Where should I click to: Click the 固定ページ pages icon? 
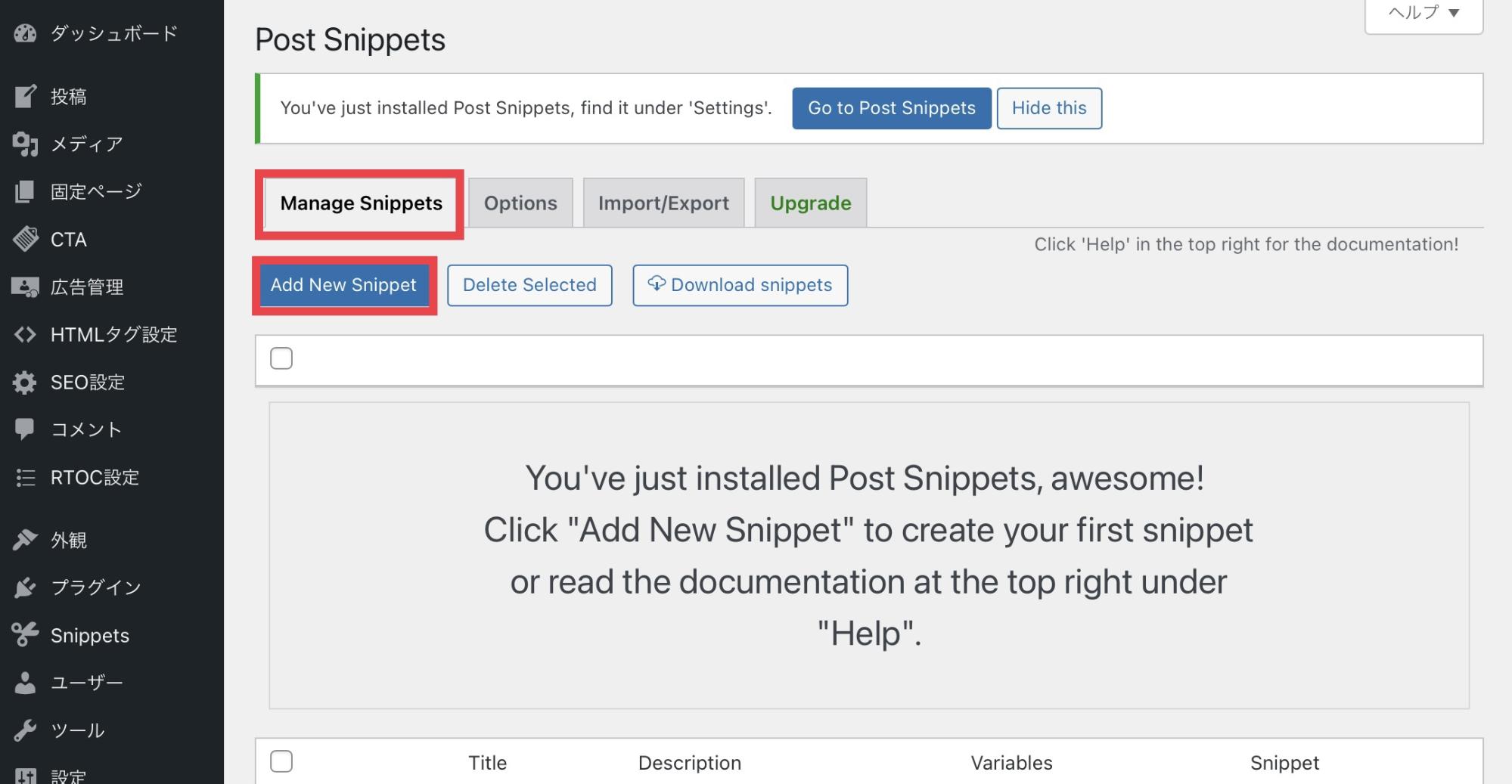coord(25,191)
